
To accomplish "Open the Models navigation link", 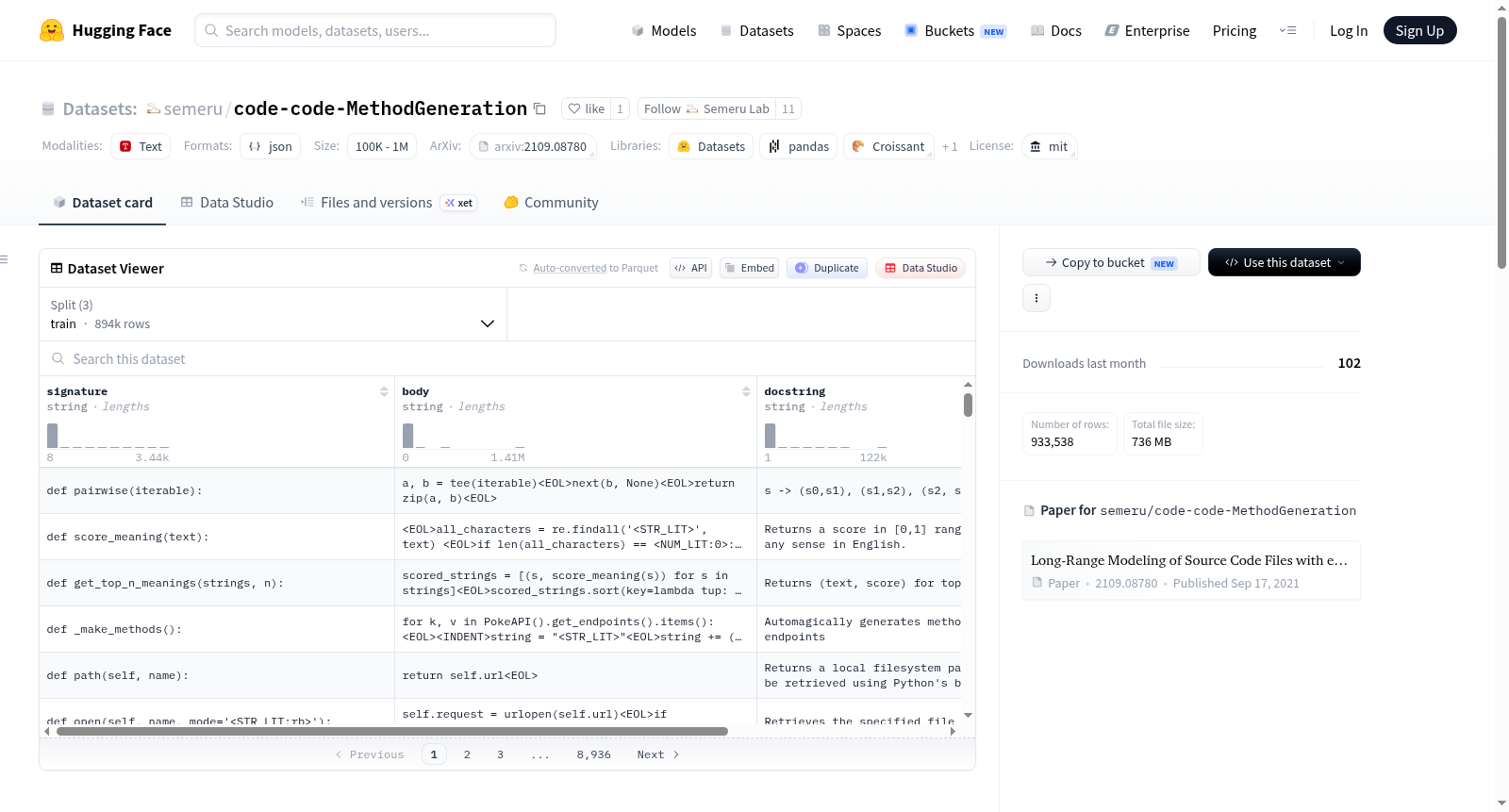I will [x=664, y=30].
